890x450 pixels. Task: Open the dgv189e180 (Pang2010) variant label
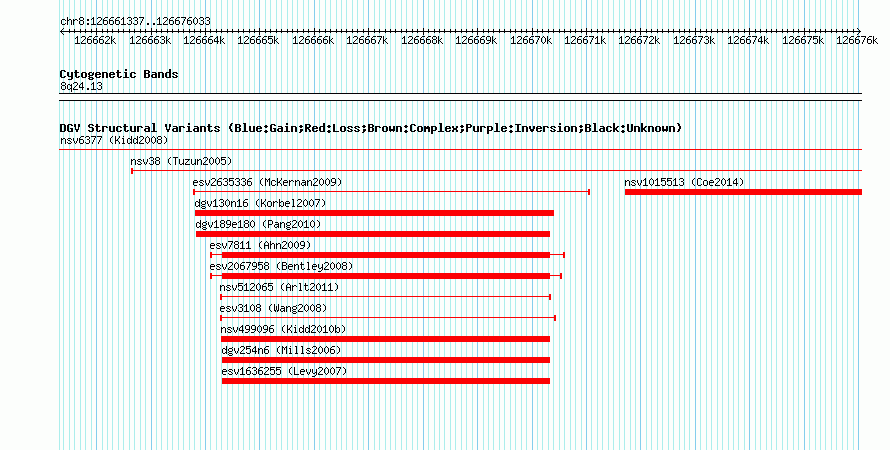(258, 224)
